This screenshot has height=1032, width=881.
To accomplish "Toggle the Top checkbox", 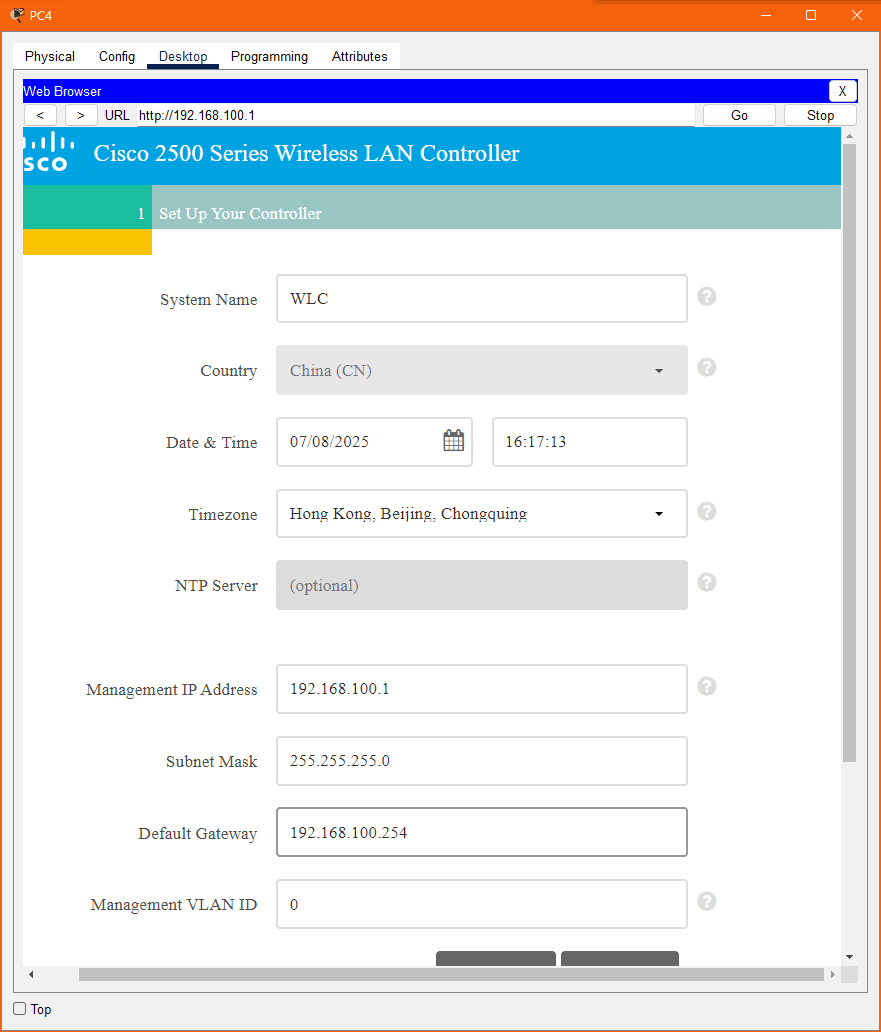I will 20,1008.
